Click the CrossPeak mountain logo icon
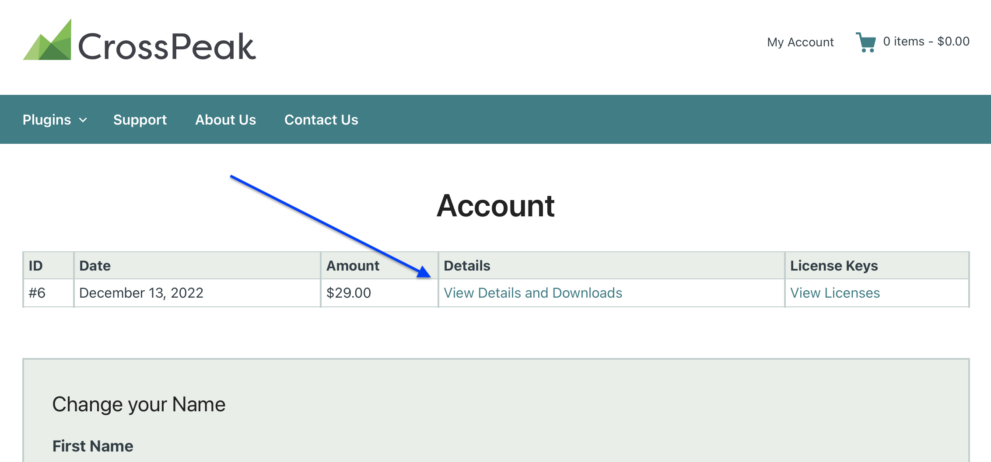The image size is (991, 462). (47, 41)
